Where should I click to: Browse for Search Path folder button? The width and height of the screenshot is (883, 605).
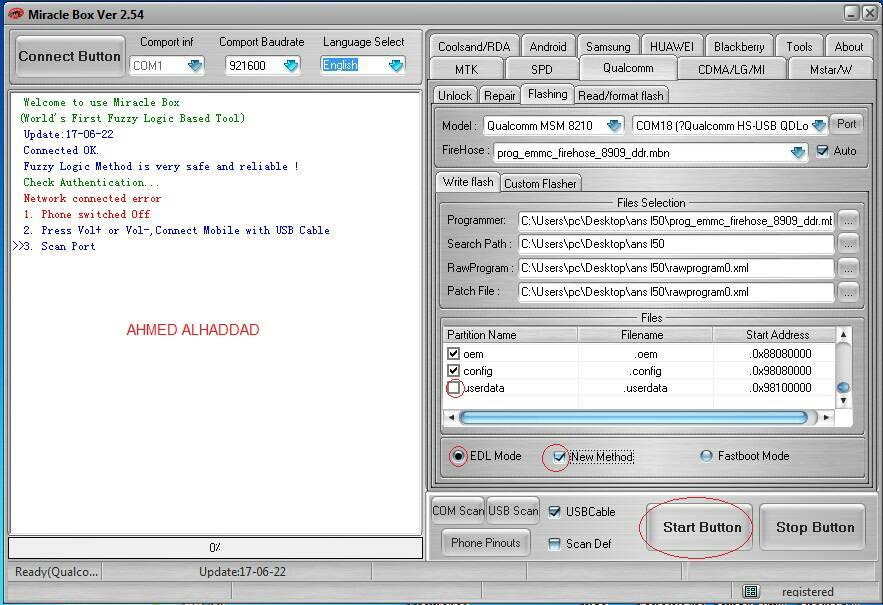coord(848,244)
